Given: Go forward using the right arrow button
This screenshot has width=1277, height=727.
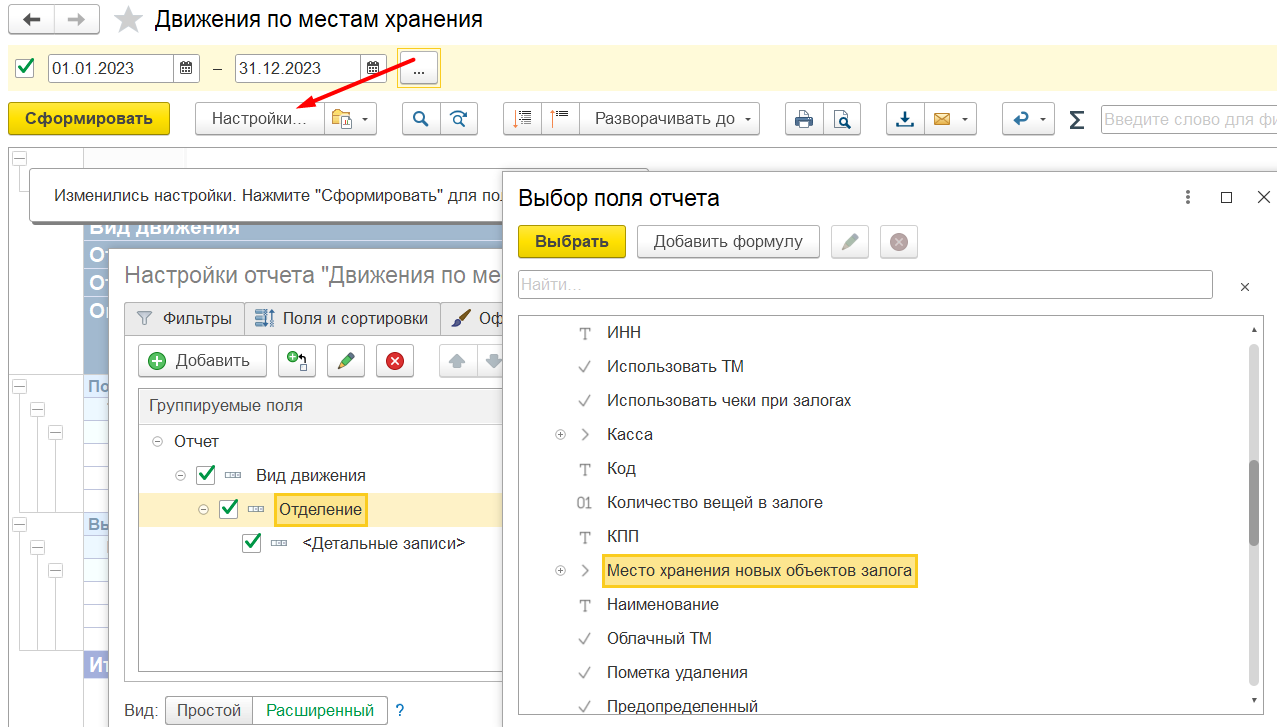Looking at the screenshot, I should pyautogui.click(x=77, y=19).
